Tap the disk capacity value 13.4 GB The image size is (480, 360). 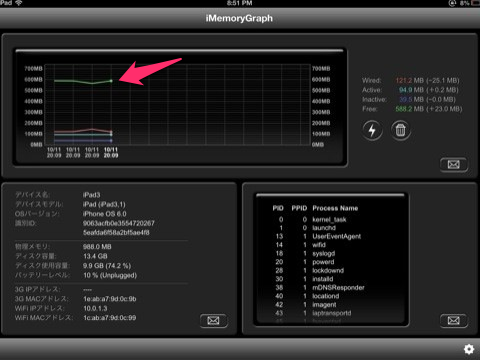(x=95, y=256)
